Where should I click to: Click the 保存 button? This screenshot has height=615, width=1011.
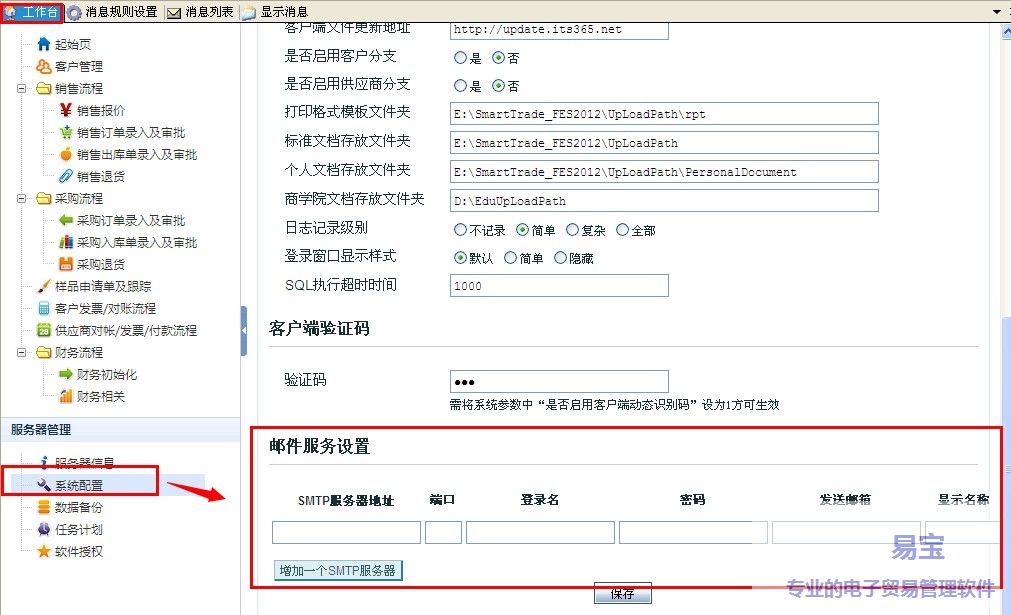click(x=622, y=594)
